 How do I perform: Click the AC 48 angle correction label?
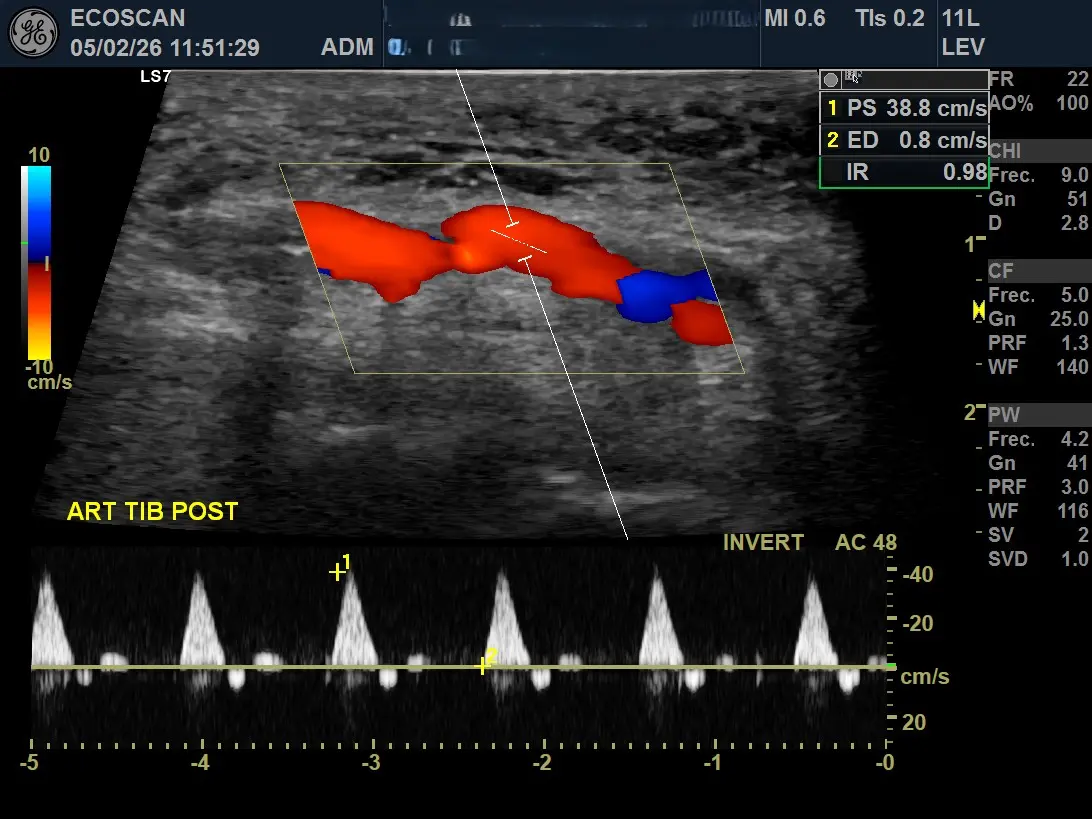866,543
